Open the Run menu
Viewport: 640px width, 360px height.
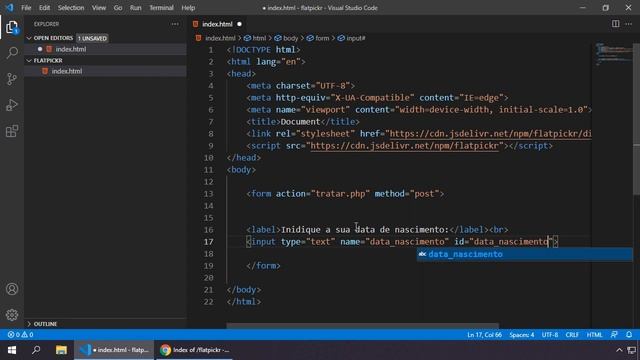tap(136, 8)
